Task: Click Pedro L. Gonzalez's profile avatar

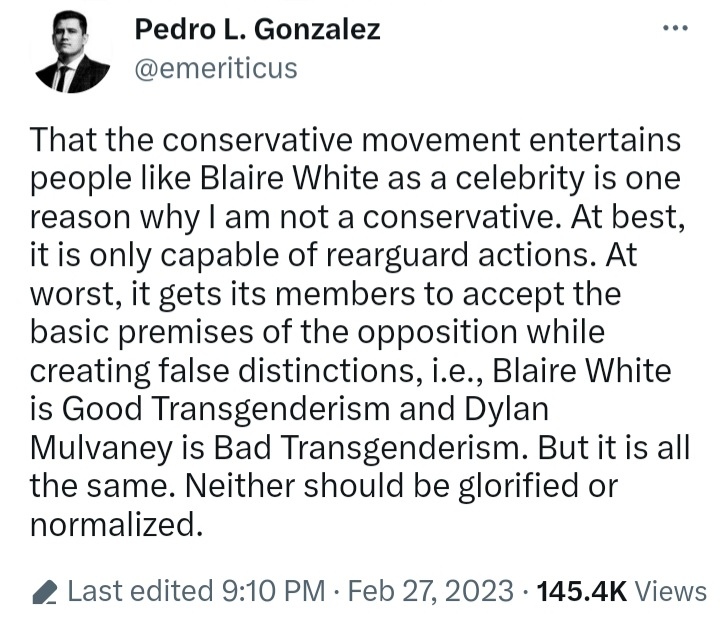Action: pos(73,52)
